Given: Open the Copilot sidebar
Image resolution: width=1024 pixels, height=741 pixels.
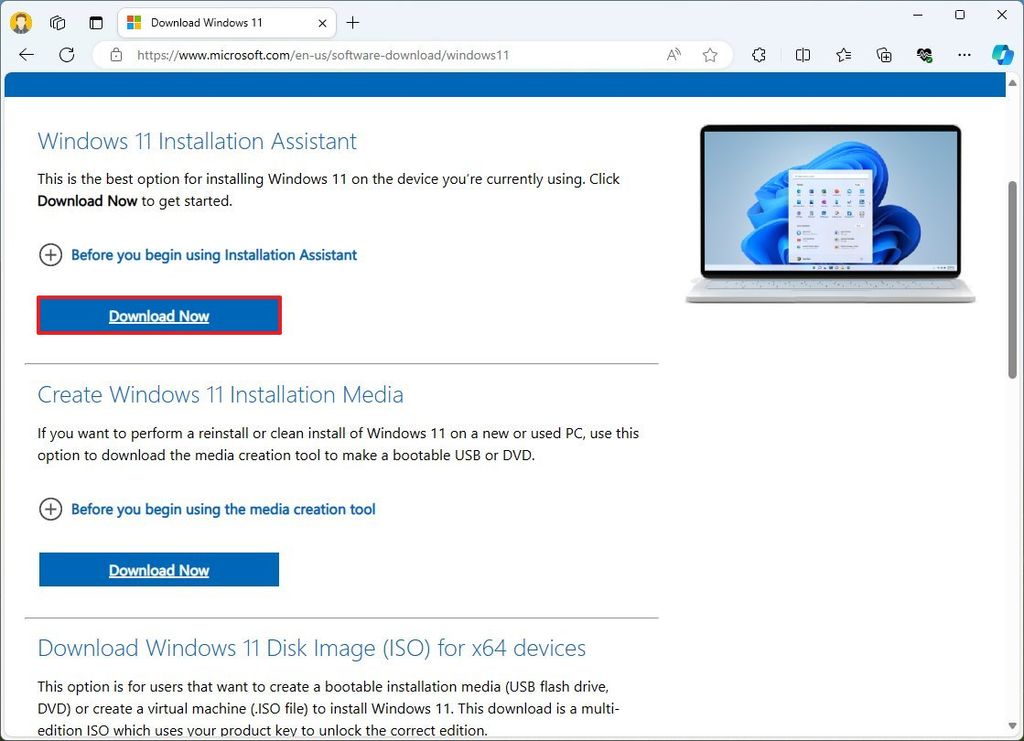Looking at the screenshot, I should tap(1003, 55).
